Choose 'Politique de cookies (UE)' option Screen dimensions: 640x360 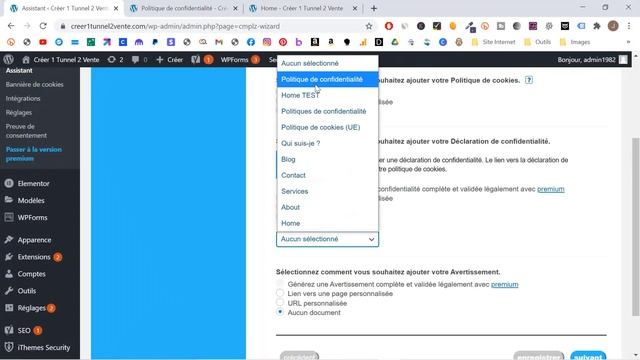coord(327,127)
